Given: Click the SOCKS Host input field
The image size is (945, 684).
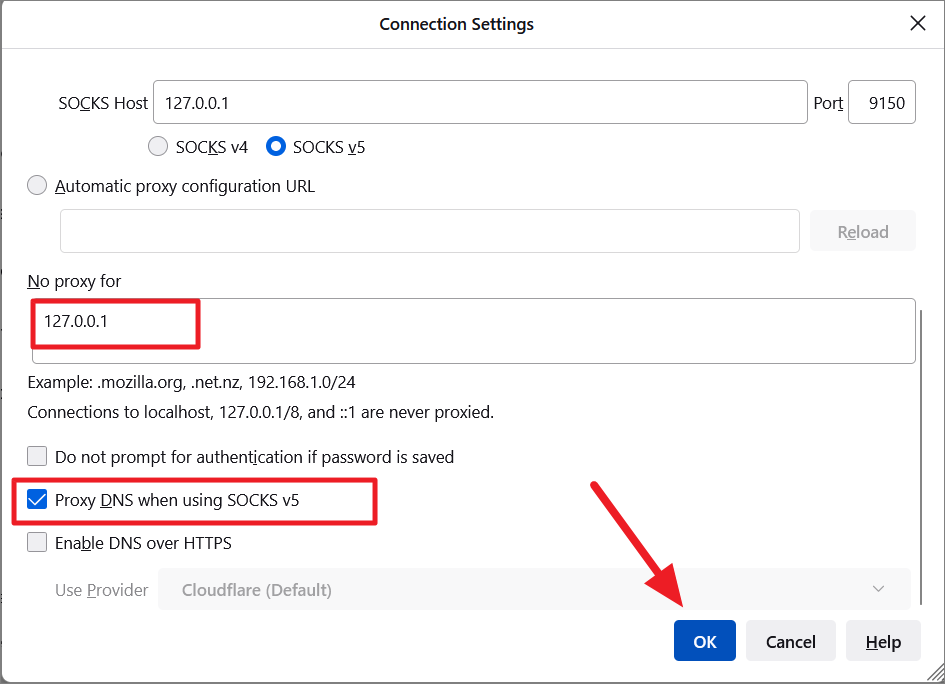Looking at the screenshot, I should pyautogui.click(x=480, y=102).
